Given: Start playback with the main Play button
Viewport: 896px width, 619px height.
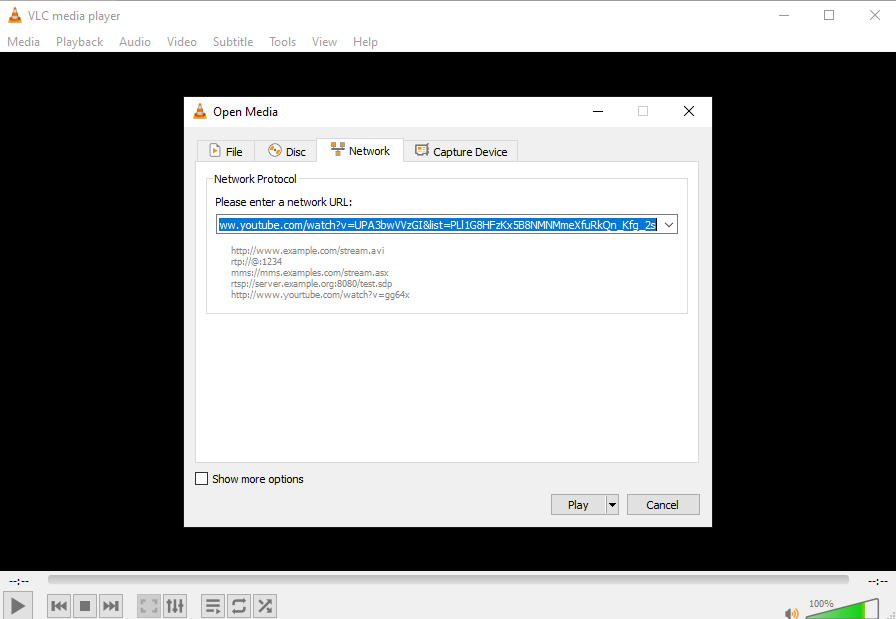Looking at the screenshot, I should tap(18, 606).
